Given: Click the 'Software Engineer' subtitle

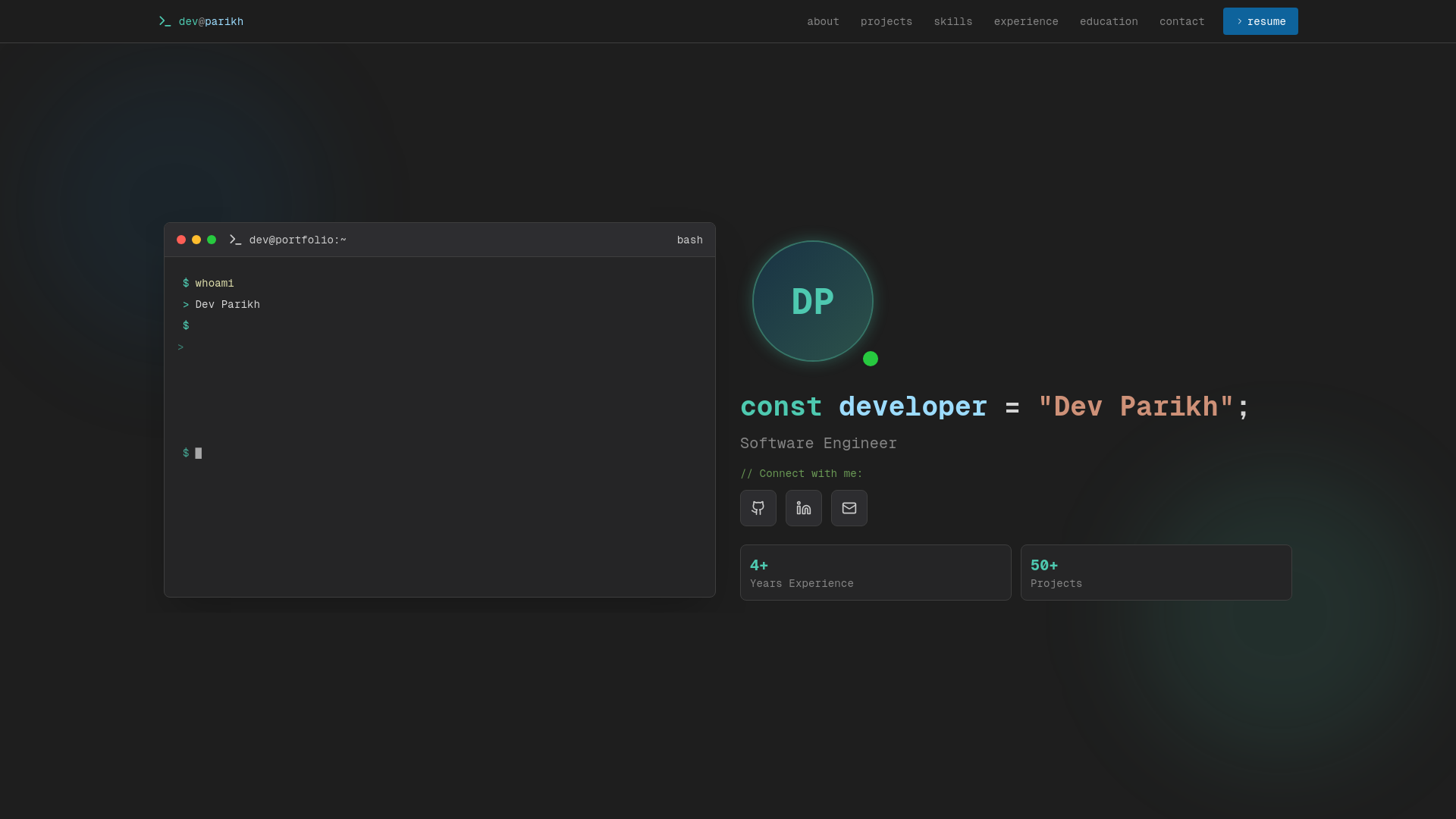Looking at the screenshot, I should pos(818,443).
